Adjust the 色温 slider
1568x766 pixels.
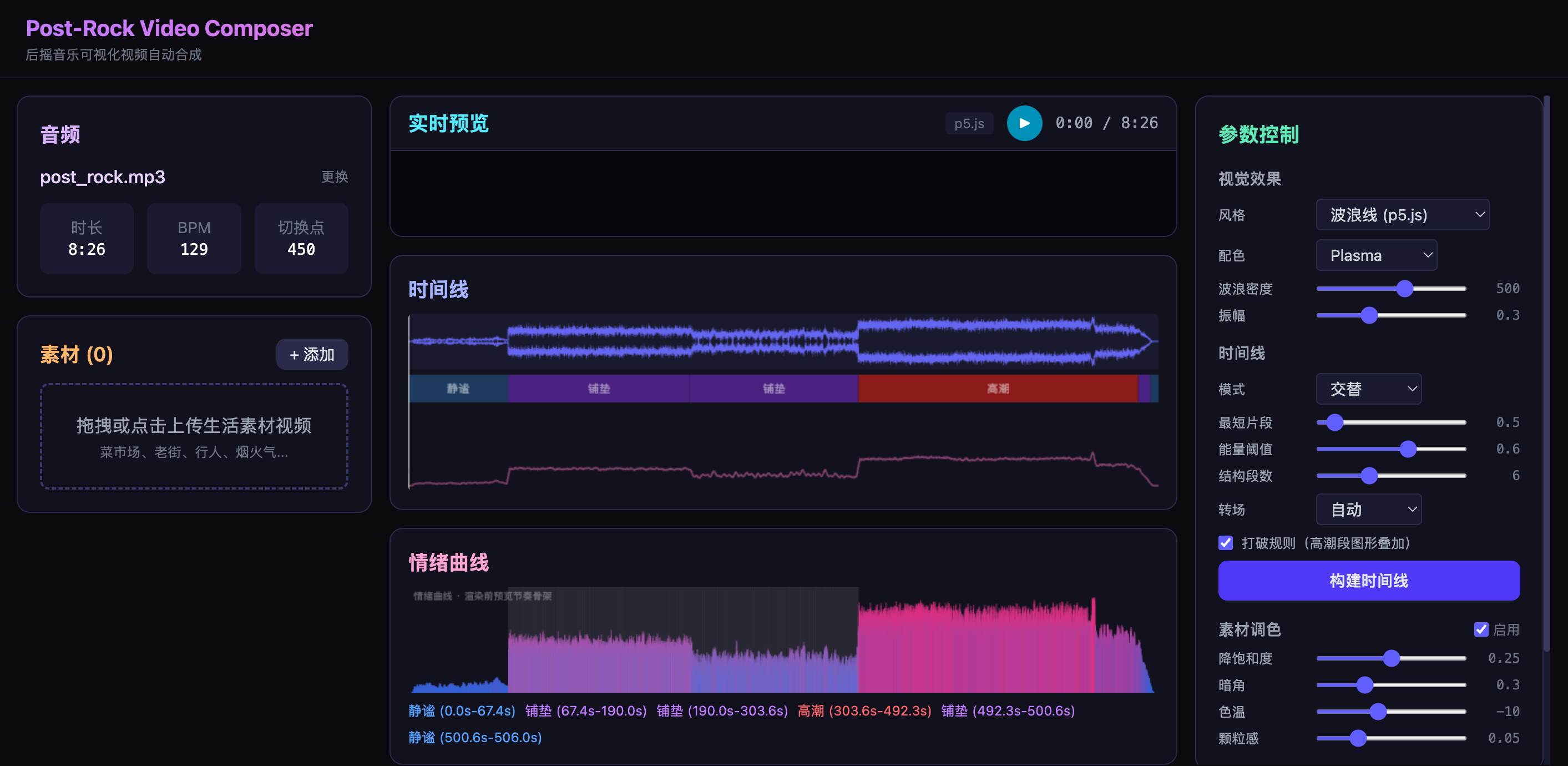click(x=1391, y=711)
